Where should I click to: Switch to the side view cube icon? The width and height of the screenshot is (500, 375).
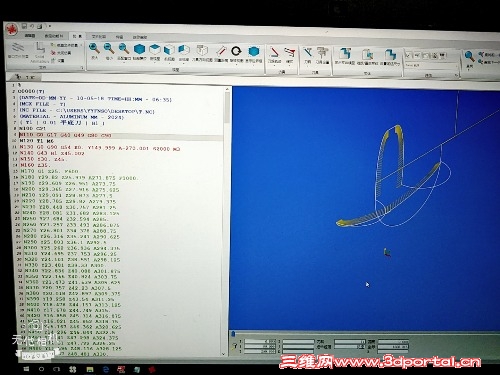coord(184,50)
